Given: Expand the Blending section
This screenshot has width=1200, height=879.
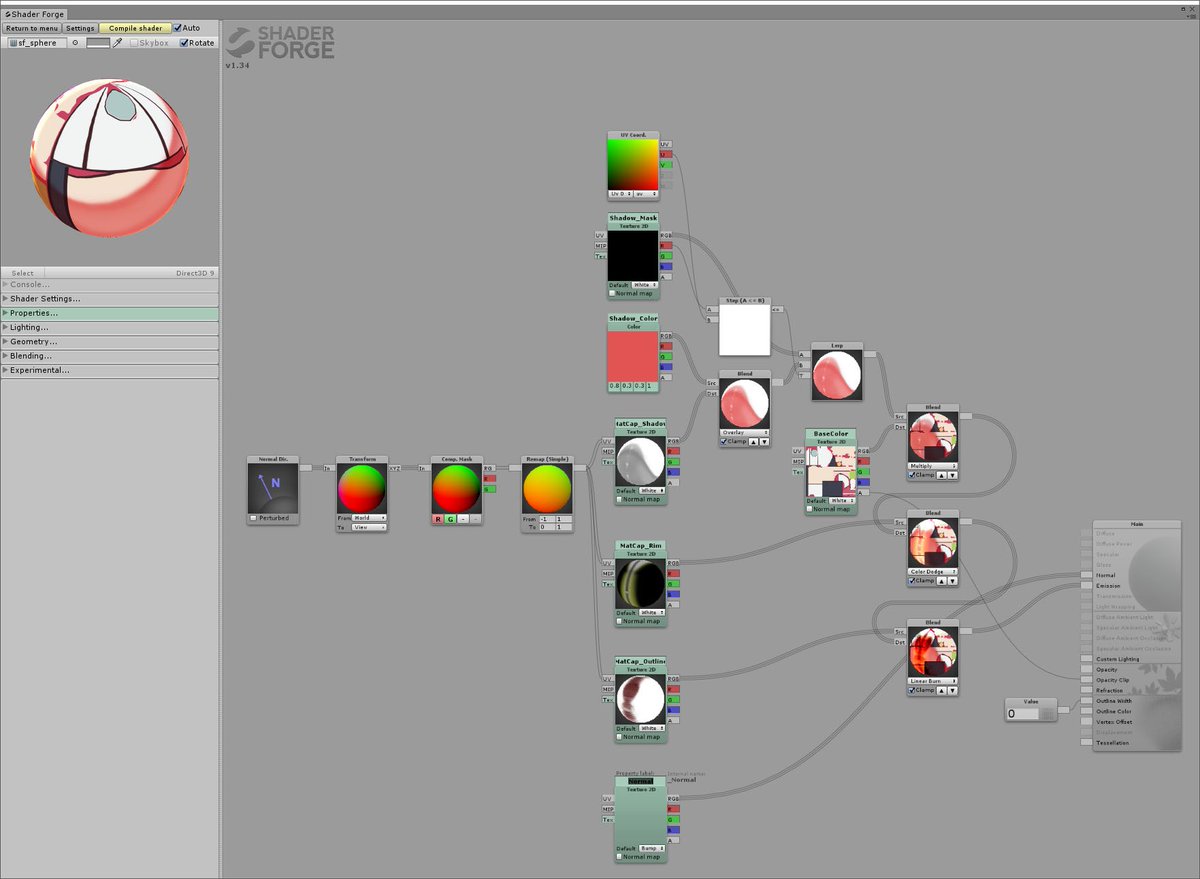Looking at the screenshot, I should (110, 356).
